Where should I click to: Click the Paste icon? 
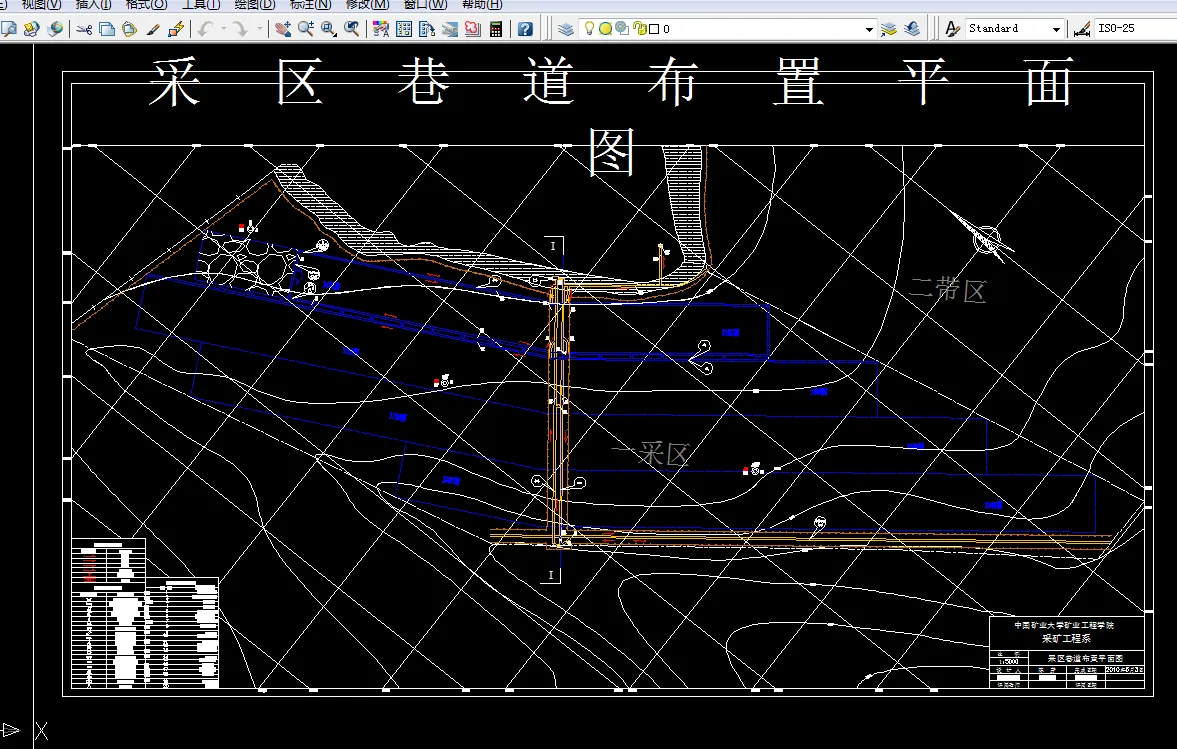coord(129,29)
